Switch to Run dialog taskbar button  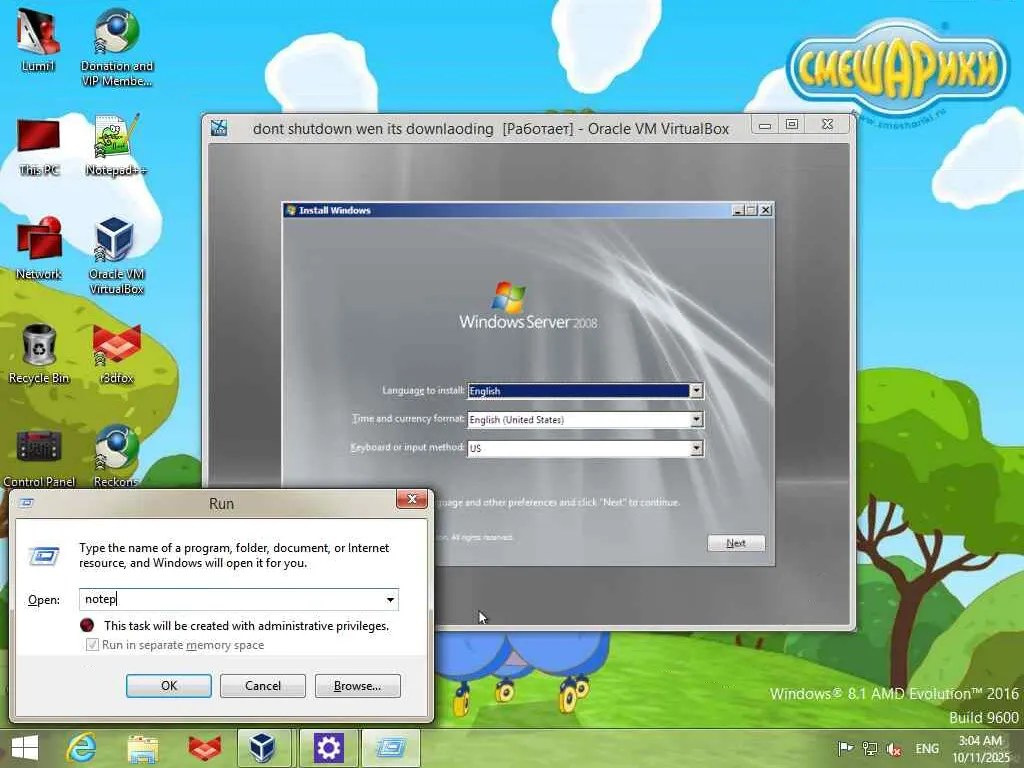click(x=391, y=748)
